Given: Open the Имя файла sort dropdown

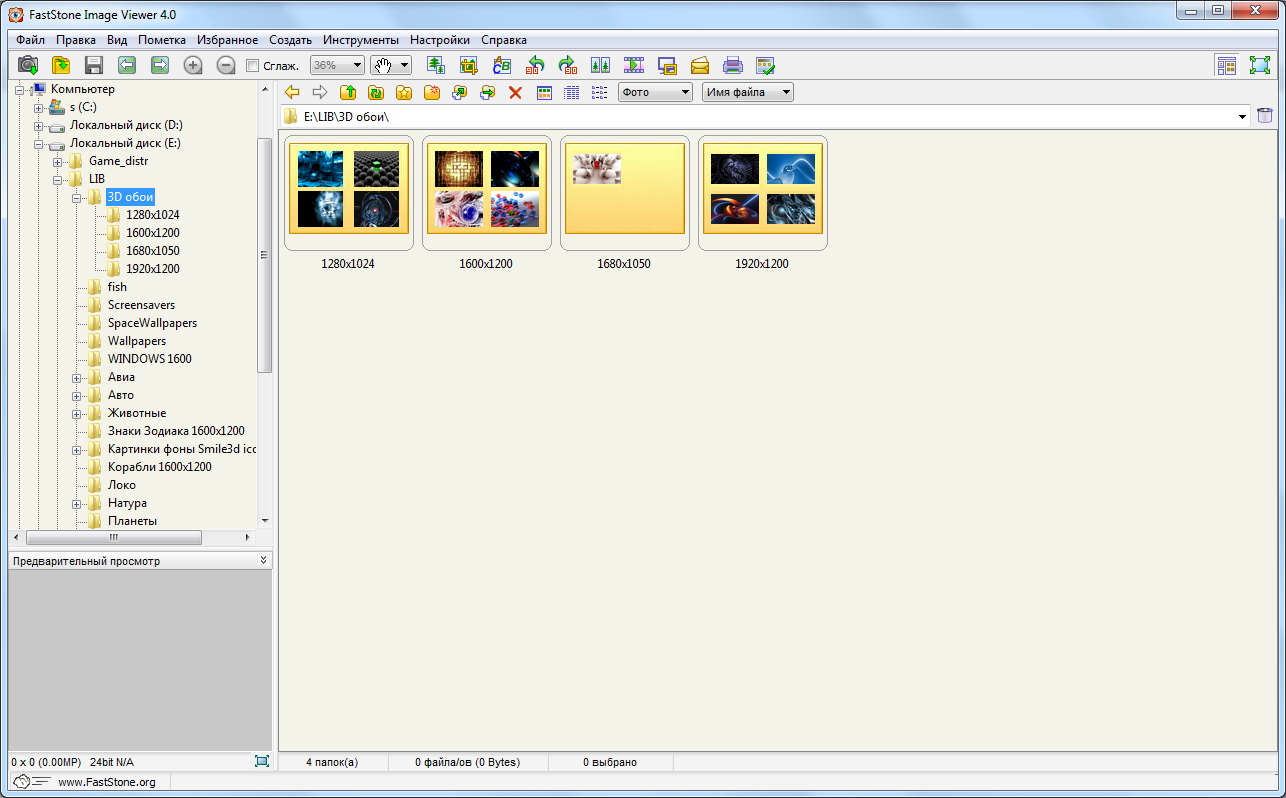Looking at the screenshot, I should tap(747, 92).
